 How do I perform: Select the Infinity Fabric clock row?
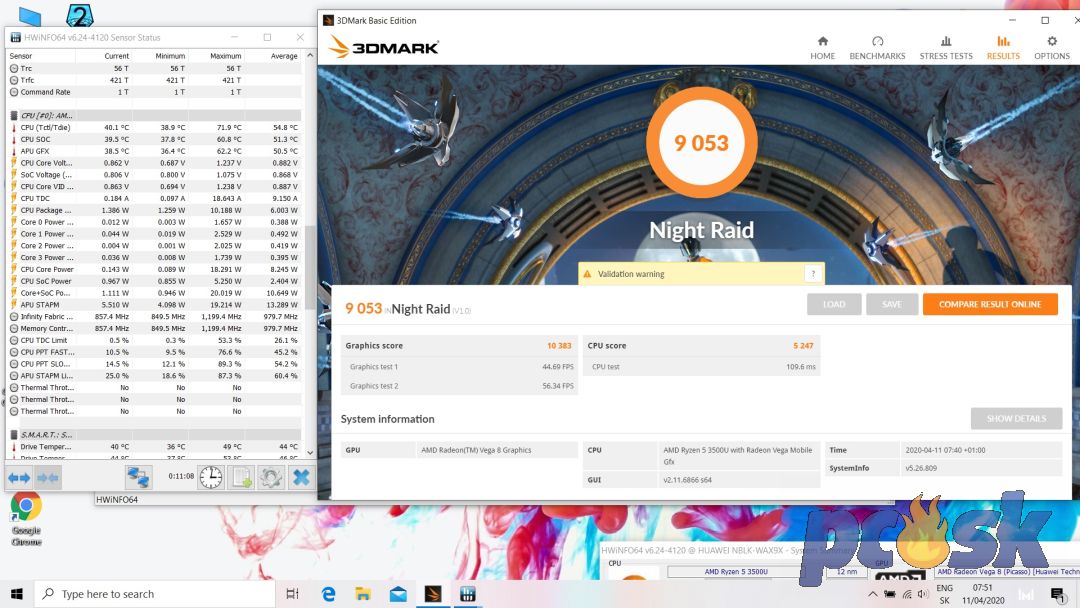[154, 317]
